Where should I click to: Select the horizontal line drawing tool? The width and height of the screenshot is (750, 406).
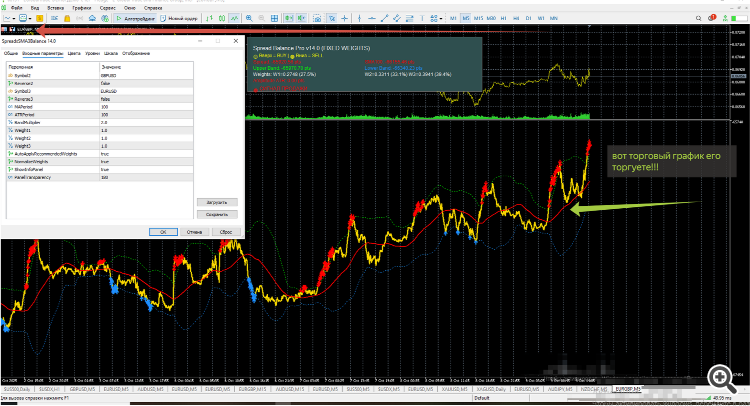coord(372,18)
